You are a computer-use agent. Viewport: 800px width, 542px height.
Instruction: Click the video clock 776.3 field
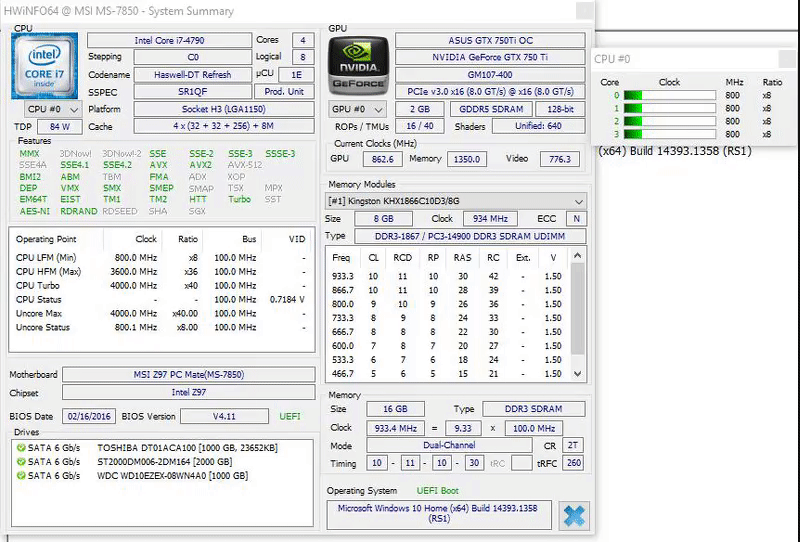pyautogui.click(x=560, y=159)
